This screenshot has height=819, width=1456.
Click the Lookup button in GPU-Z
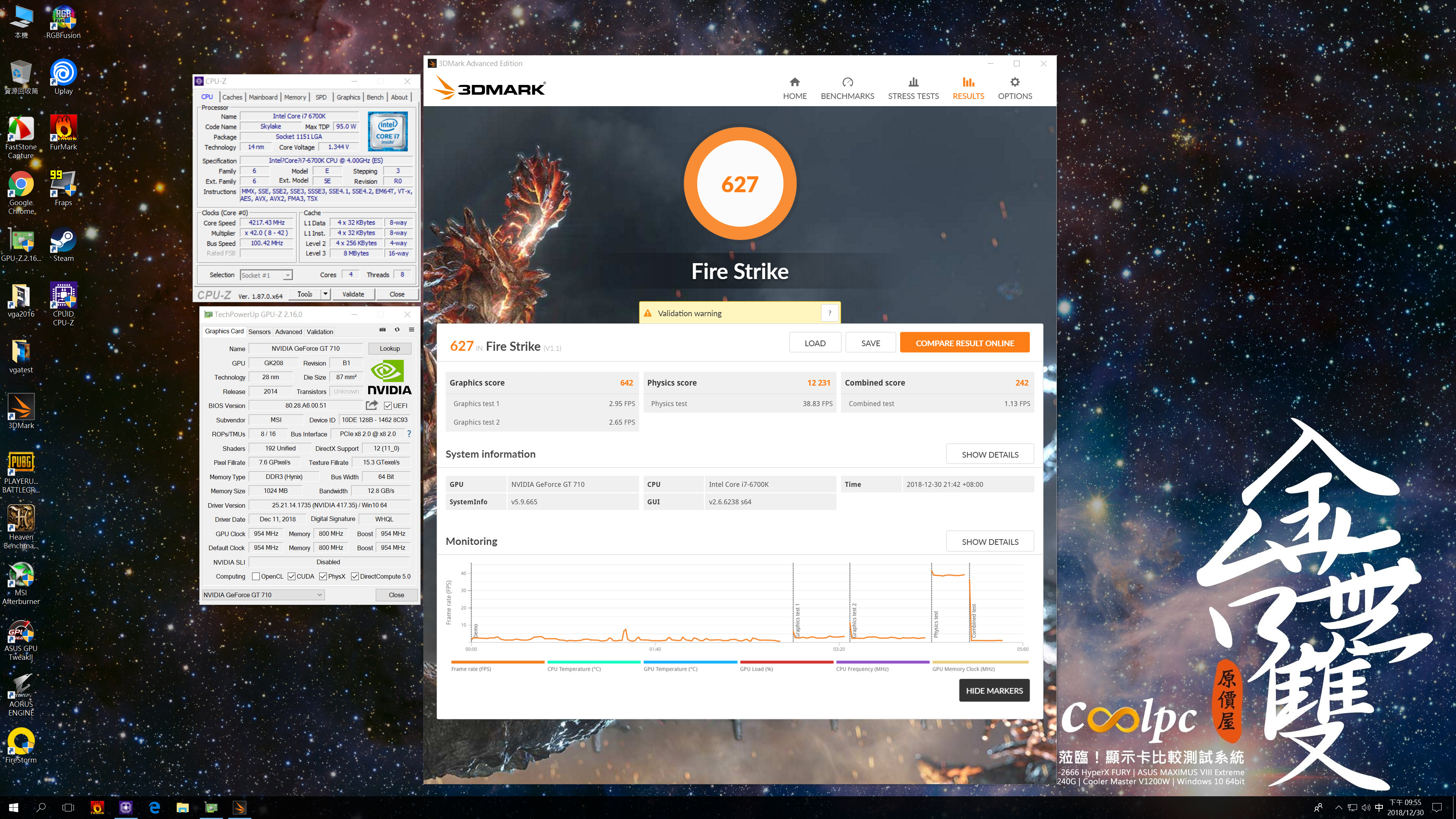(x=389, y=348)
